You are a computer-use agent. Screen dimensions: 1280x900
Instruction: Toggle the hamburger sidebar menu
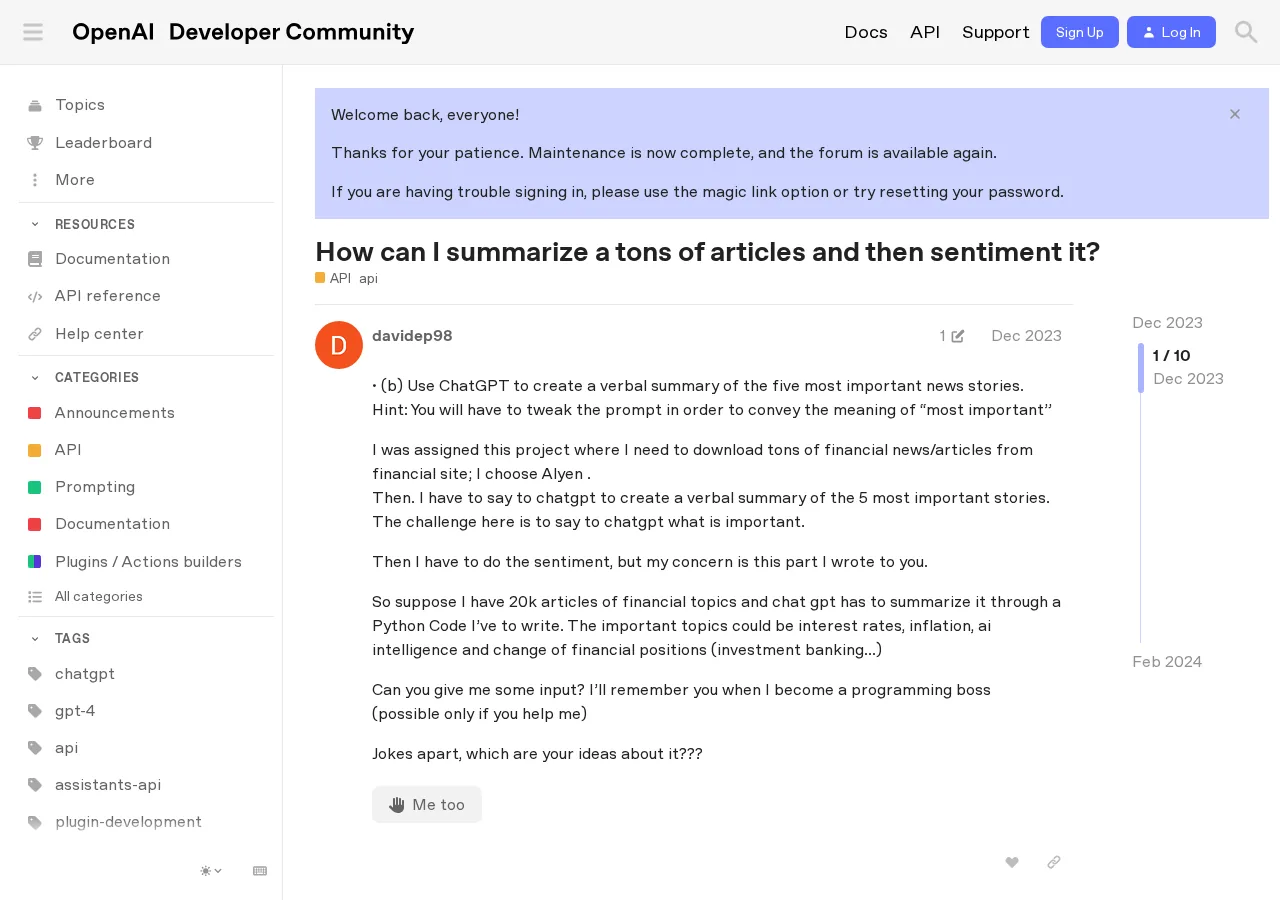(33, 32)
